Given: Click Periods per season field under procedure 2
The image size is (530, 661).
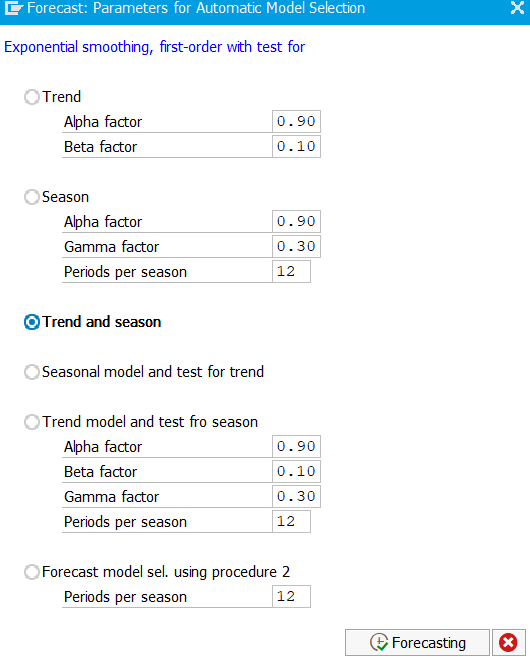Looking at the screenshot, I should [x=291, y=597].
